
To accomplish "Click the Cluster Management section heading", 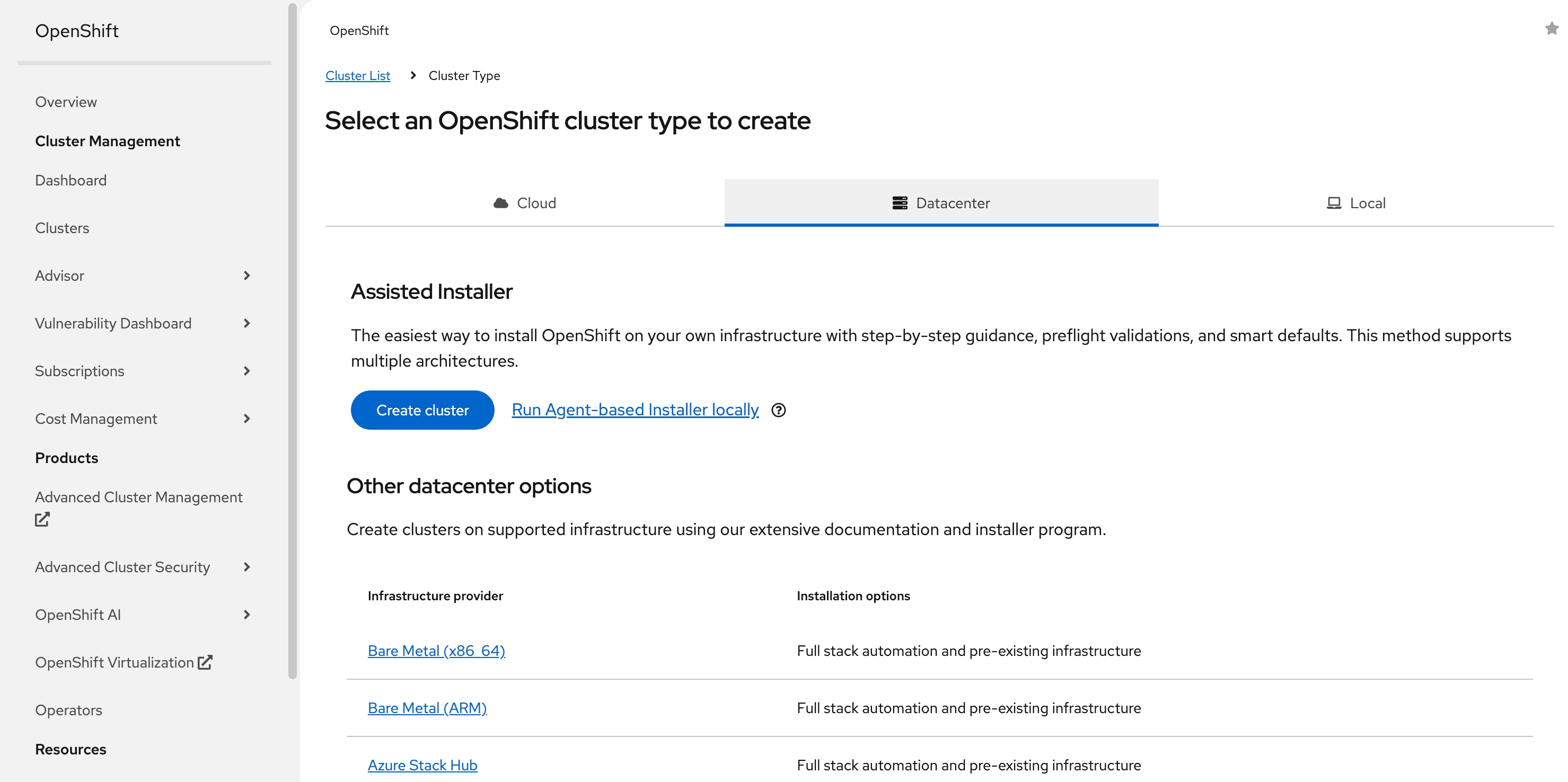I will 107,141.
